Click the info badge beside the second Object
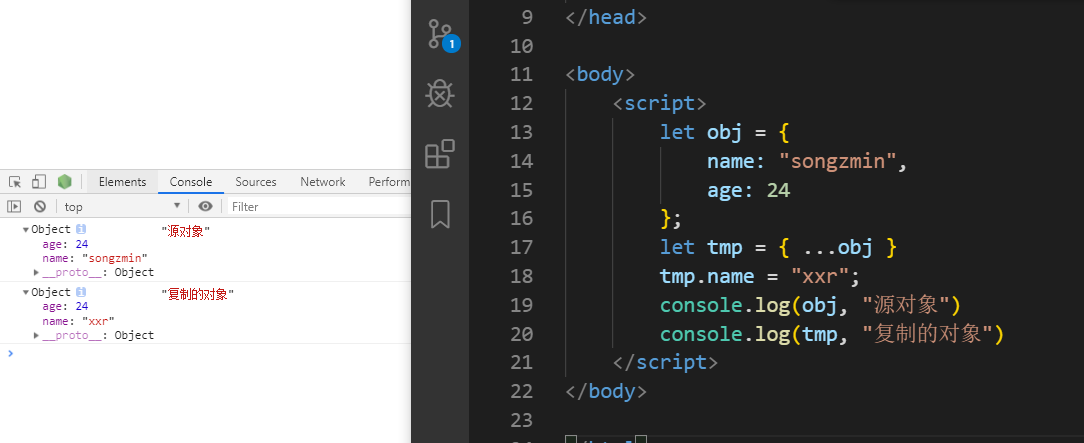Image resolution: width=1084 pixels, height=443 pixels. pos(81,293)
